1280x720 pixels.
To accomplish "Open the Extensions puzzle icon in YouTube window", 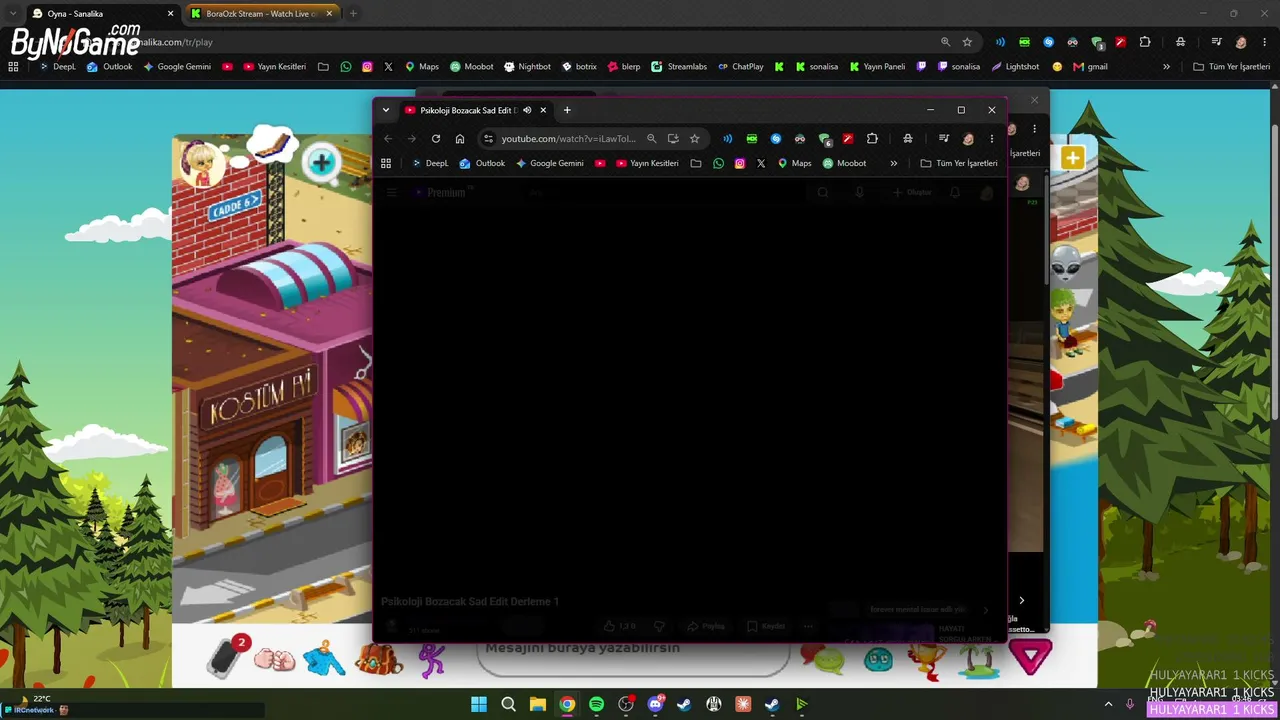I will pos(872,139).
